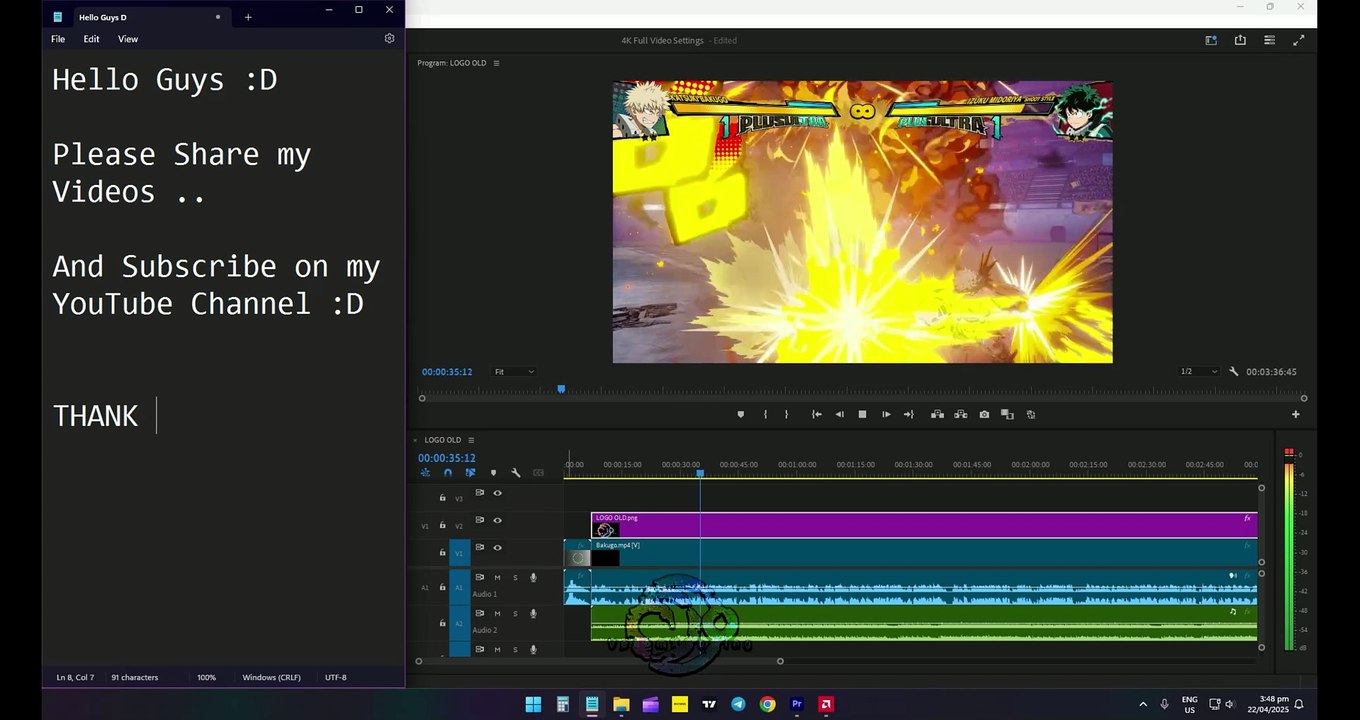Open the 1/2 playback resolution dropdown

1199,371
